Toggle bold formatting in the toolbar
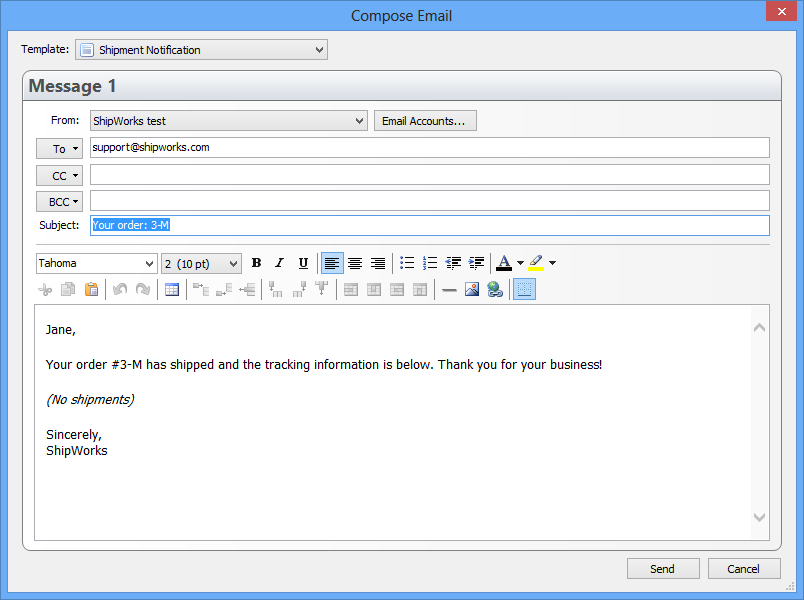804x600 pixels. (x=256, y=263)
